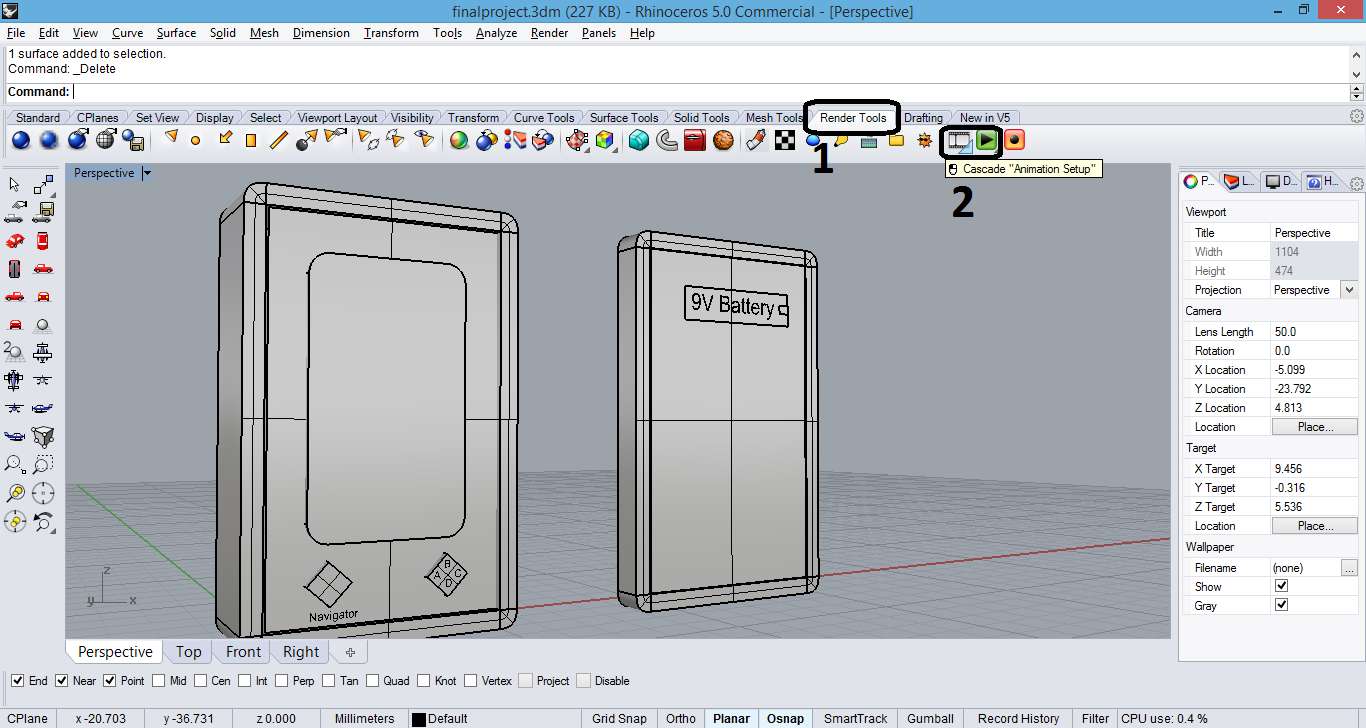Browse wallpaper filename with ellipsis button
The width and height of the screenshot is (1366, 728).
1349,567
